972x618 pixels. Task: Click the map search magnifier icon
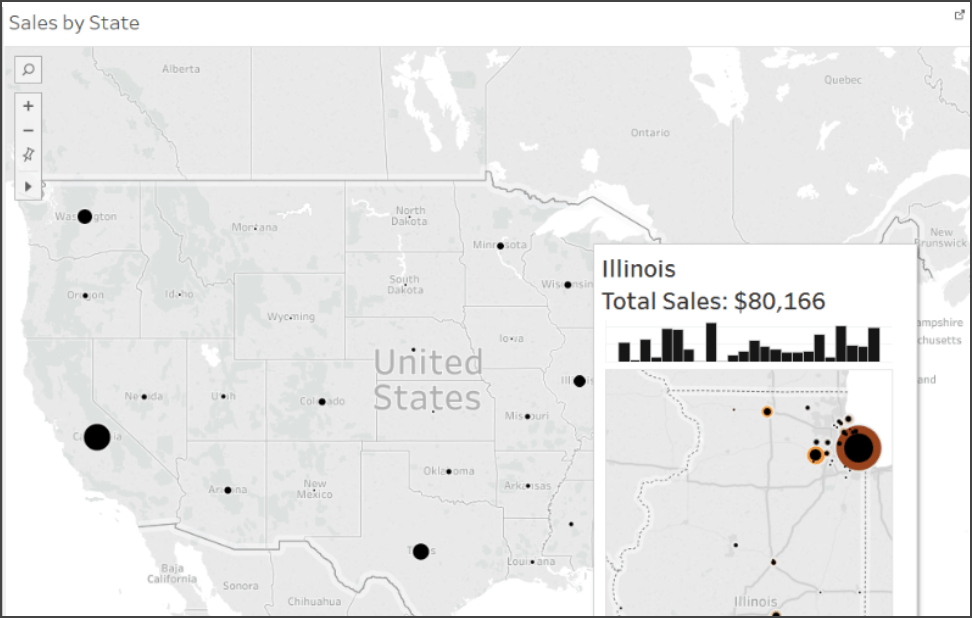28,69
